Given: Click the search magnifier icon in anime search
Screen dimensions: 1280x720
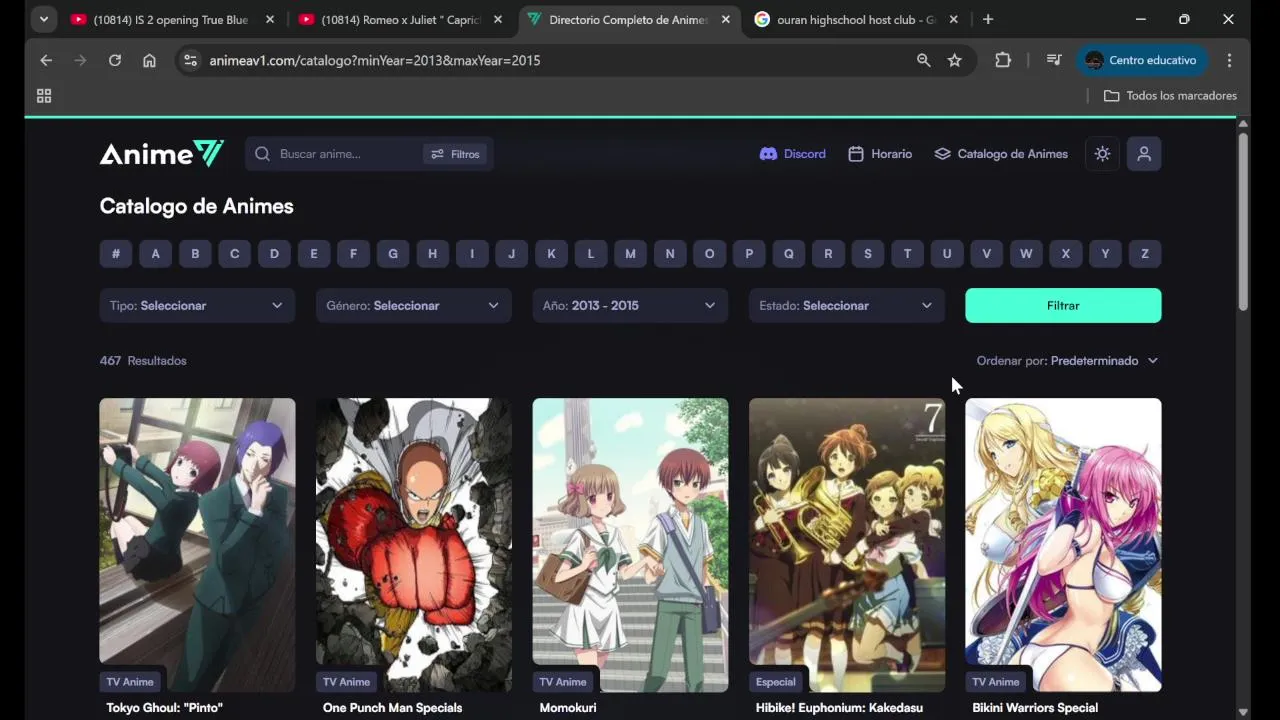Looking at the screenshot, I should point(262,154).
